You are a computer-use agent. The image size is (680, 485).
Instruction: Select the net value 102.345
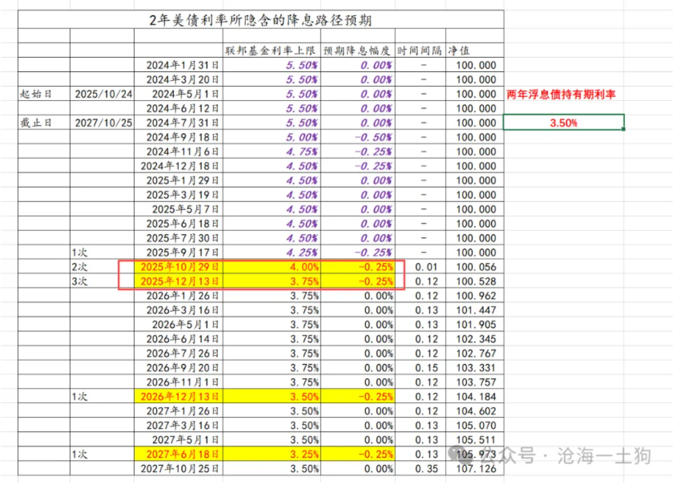point(474,339)
